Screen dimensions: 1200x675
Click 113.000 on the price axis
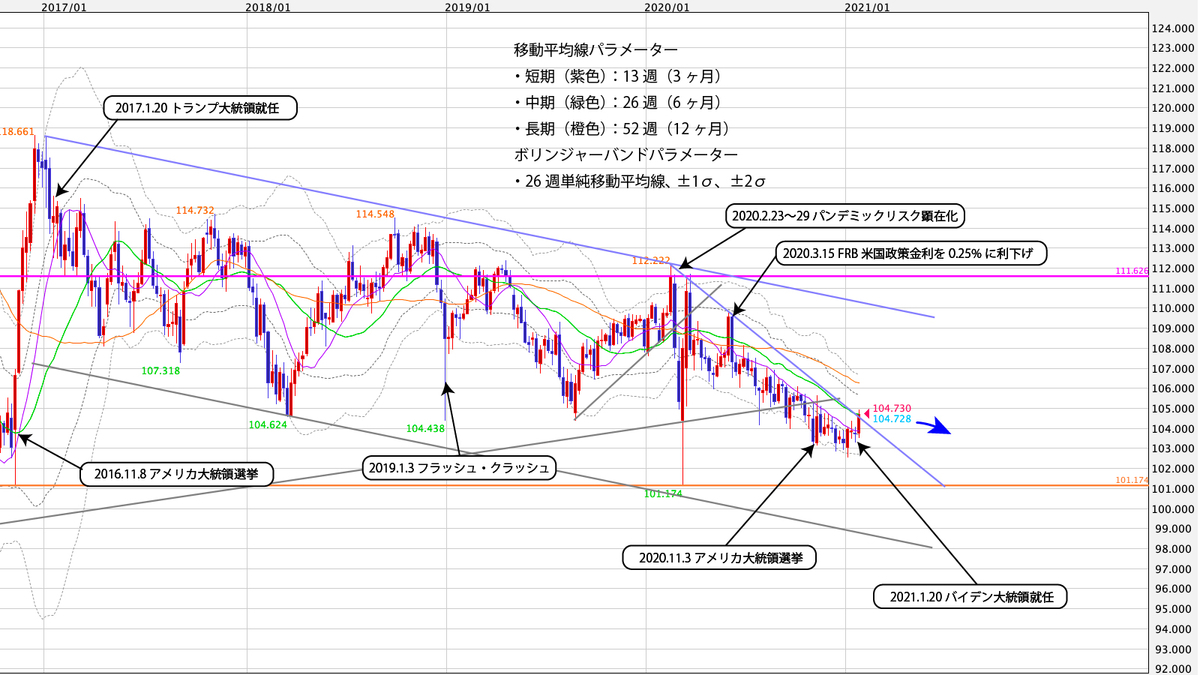click(x=1174, y=248)
